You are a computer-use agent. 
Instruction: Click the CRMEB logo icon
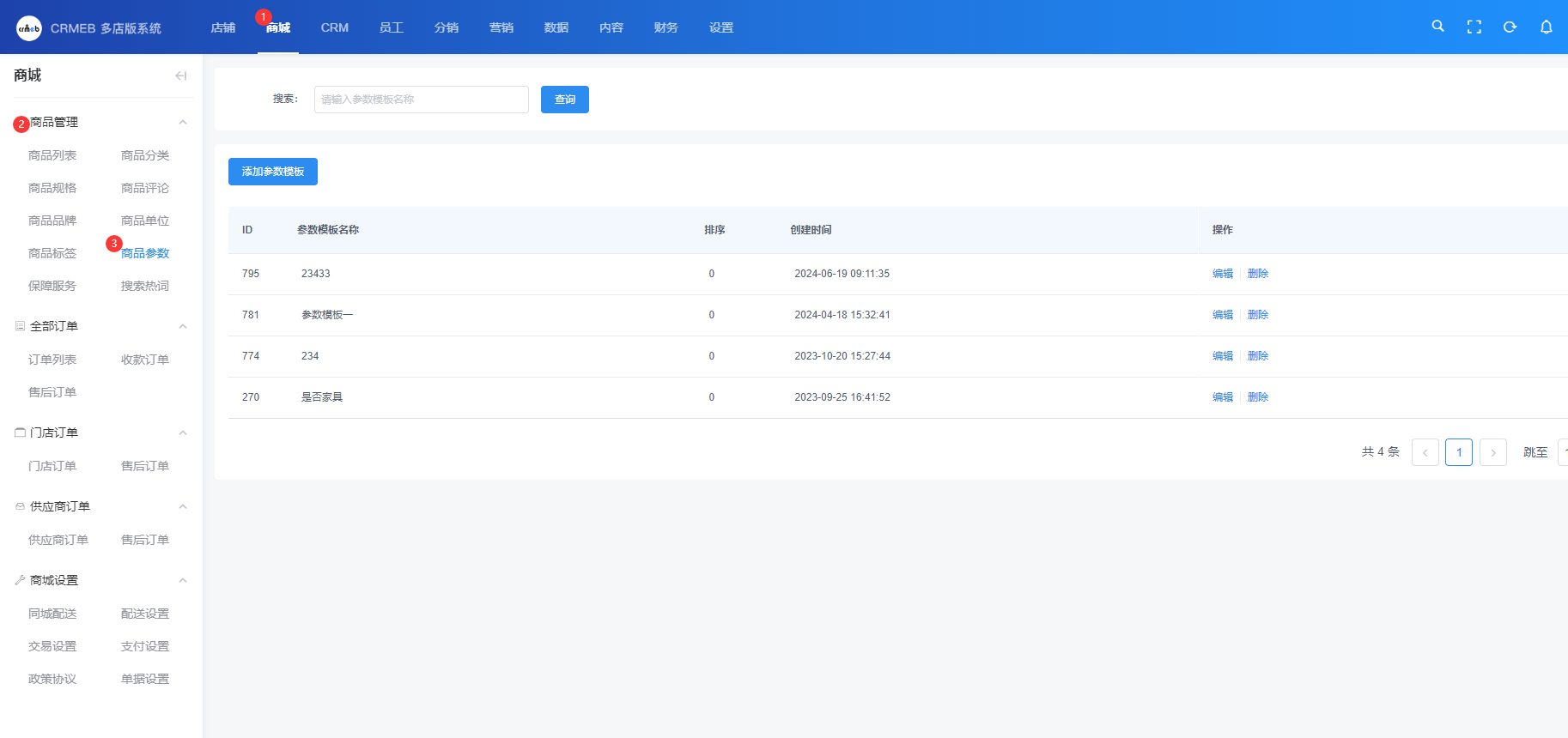pos(29,28)
